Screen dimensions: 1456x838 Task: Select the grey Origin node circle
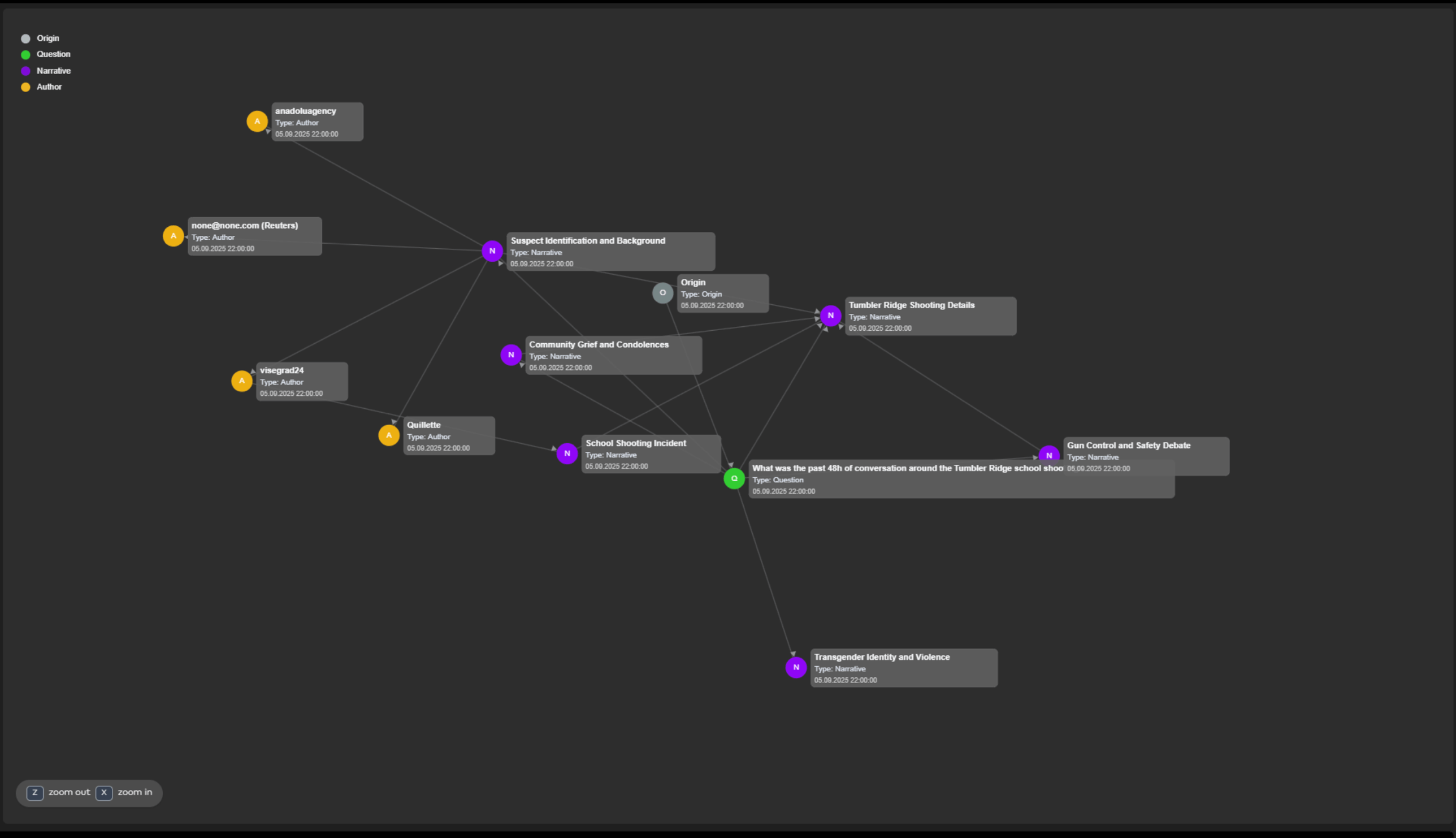tap(662, 293)
